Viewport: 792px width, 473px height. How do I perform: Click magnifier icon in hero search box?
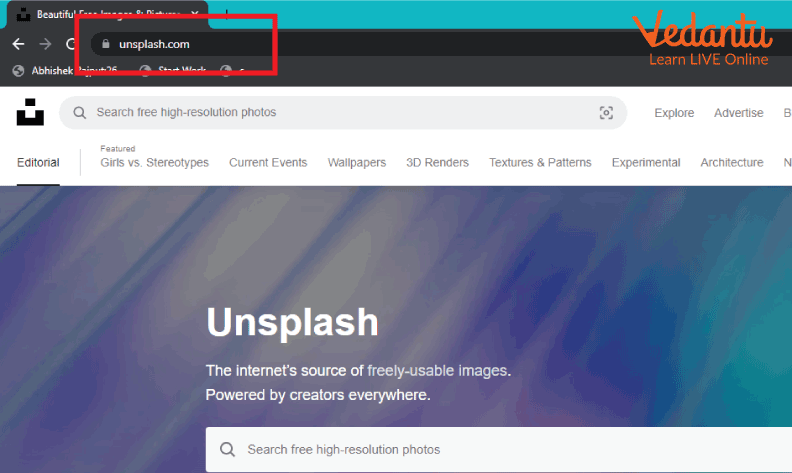(228, 450)
